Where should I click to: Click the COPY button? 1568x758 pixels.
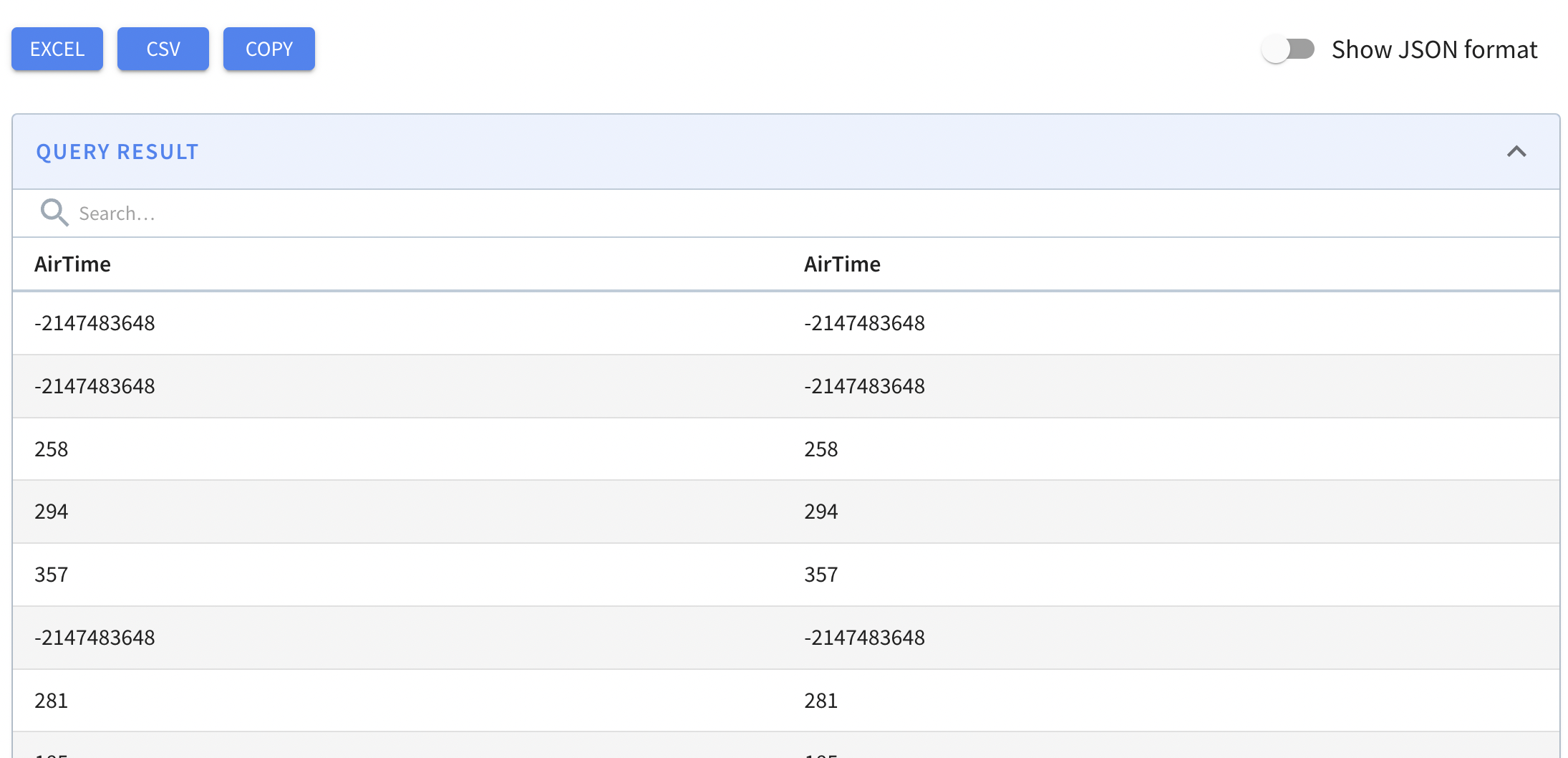point(269,49)
